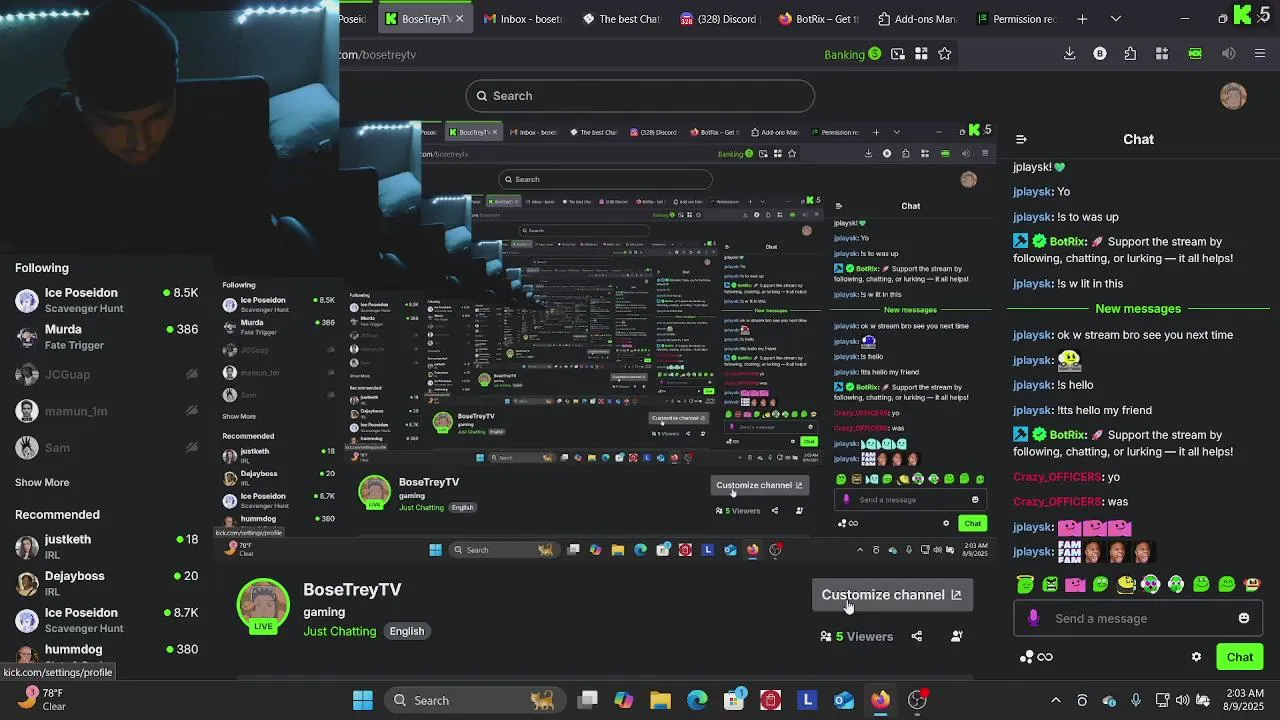This screenshot has width=1280, height=720.
Task: Open Murda channel in Following list
Action: [107, 337]
